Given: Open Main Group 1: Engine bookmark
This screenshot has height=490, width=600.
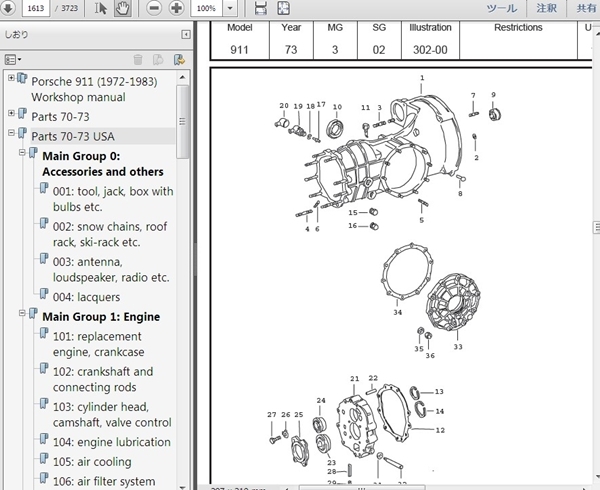Looking at the screenshot, I should pyautogui.click(x=101, y=317).
